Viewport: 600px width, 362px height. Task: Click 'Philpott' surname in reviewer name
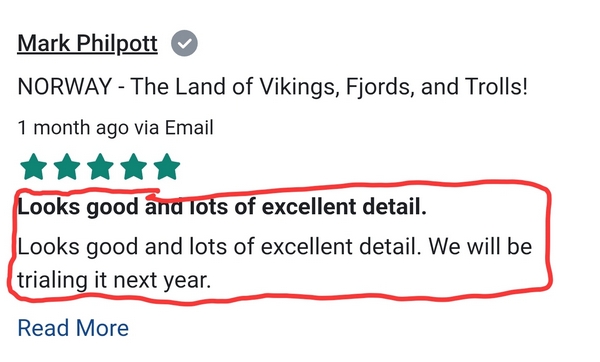117,44
